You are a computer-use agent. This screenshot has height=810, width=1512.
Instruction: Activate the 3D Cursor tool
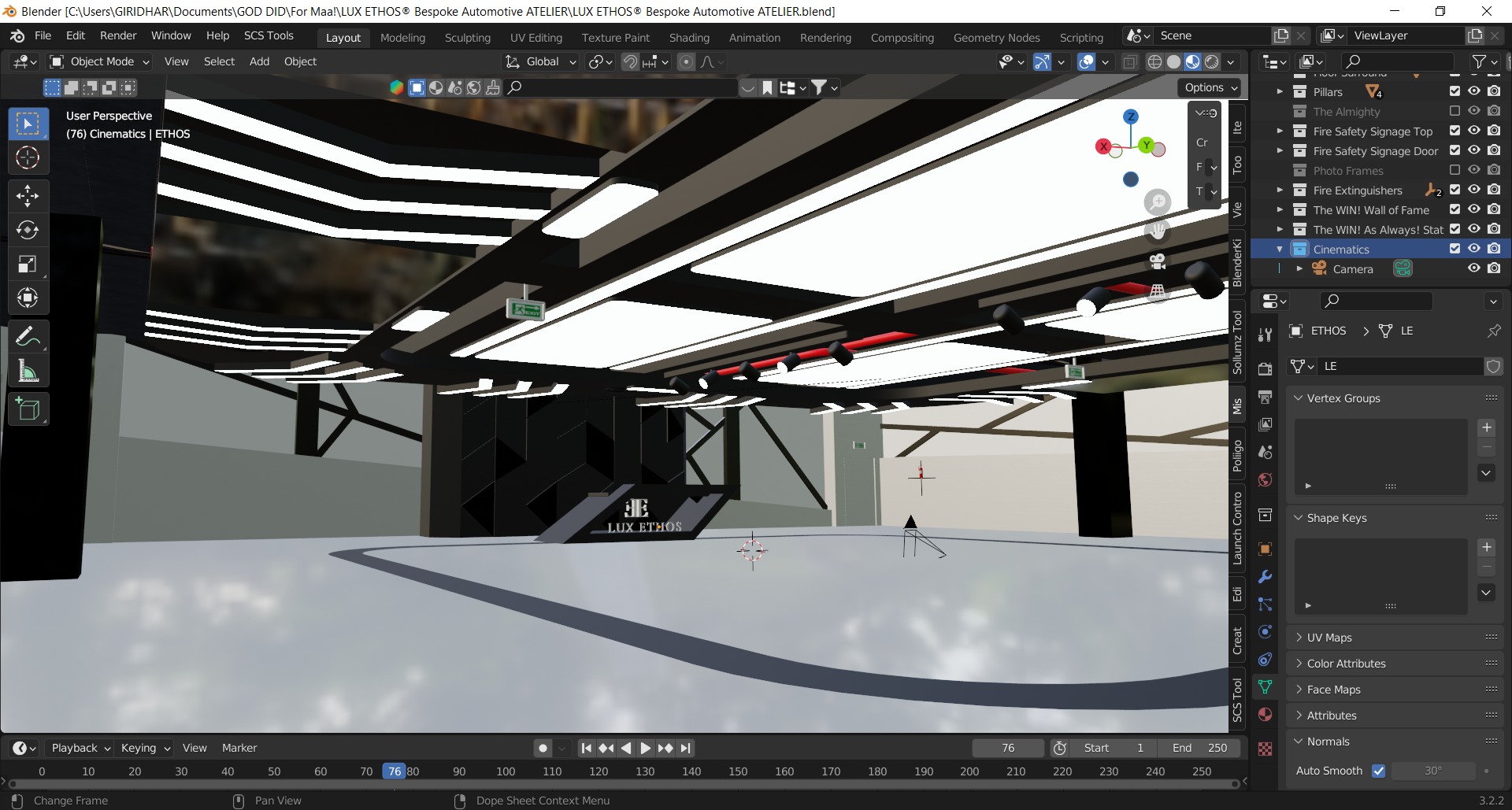pos(28,157)
